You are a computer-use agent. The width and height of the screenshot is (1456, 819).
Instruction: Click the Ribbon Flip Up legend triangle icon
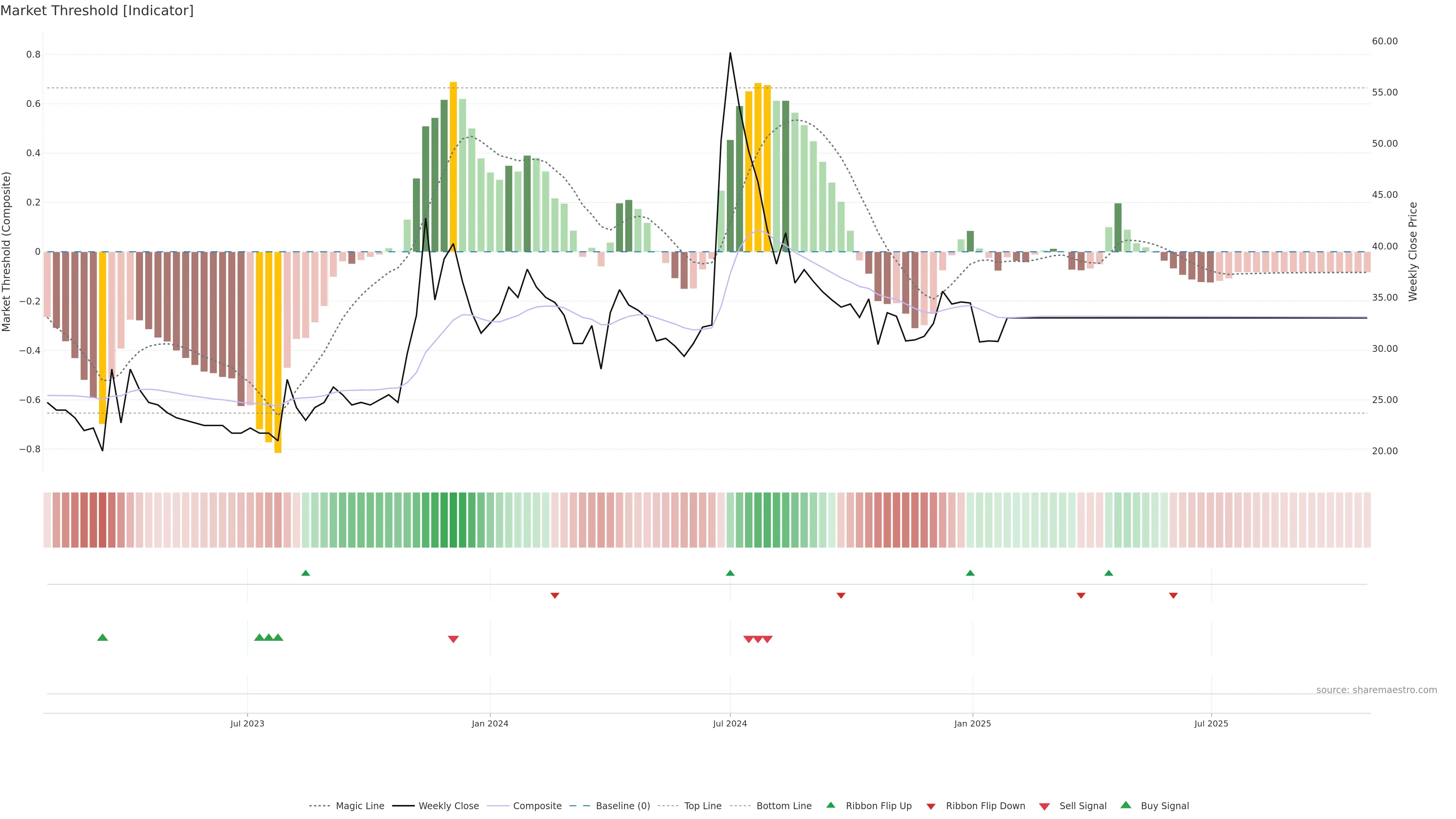point(830,805)
